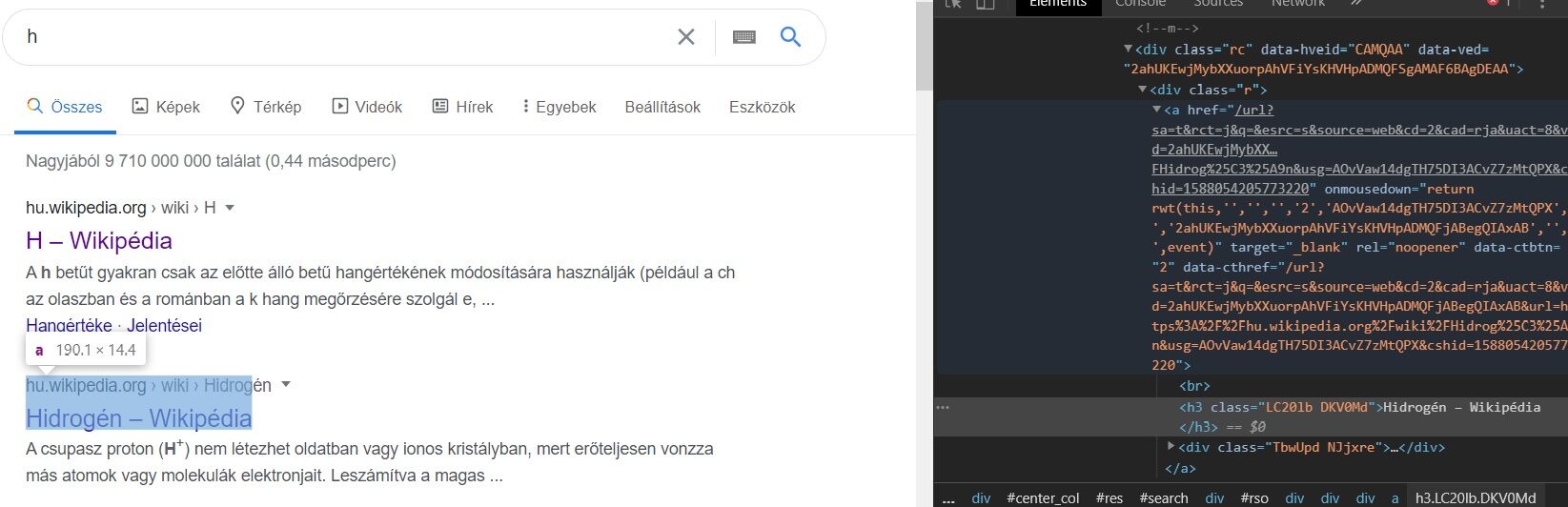The width and height of the screenshot is (1568, 507).
Task: Click the h3.LC20lb.DKV0Md breadcrumb
Action: pyautogui.click(x=1476, y=497)
